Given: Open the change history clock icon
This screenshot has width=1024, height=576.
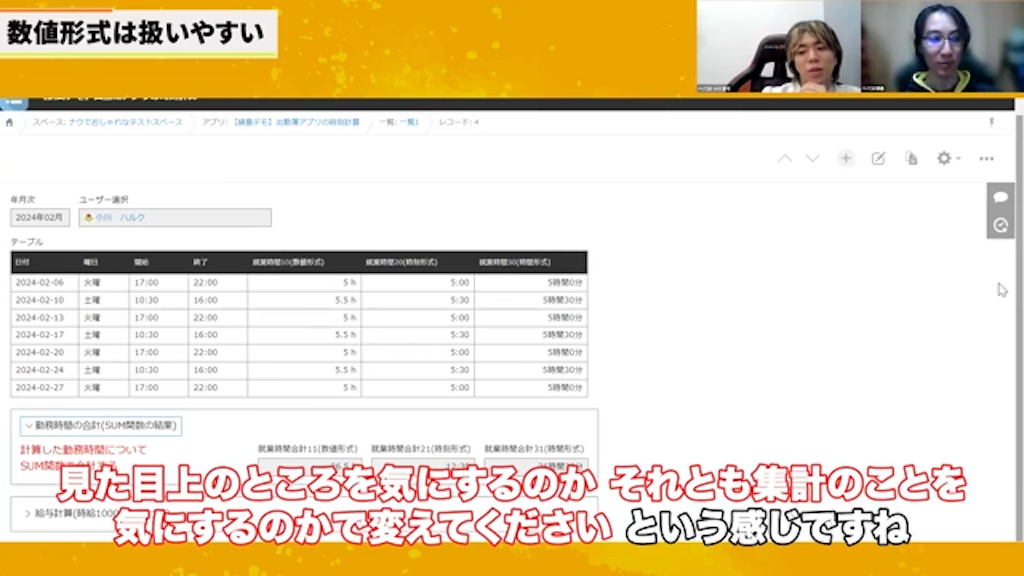Looking at the screenshot, I should (x=1001, y=225).
